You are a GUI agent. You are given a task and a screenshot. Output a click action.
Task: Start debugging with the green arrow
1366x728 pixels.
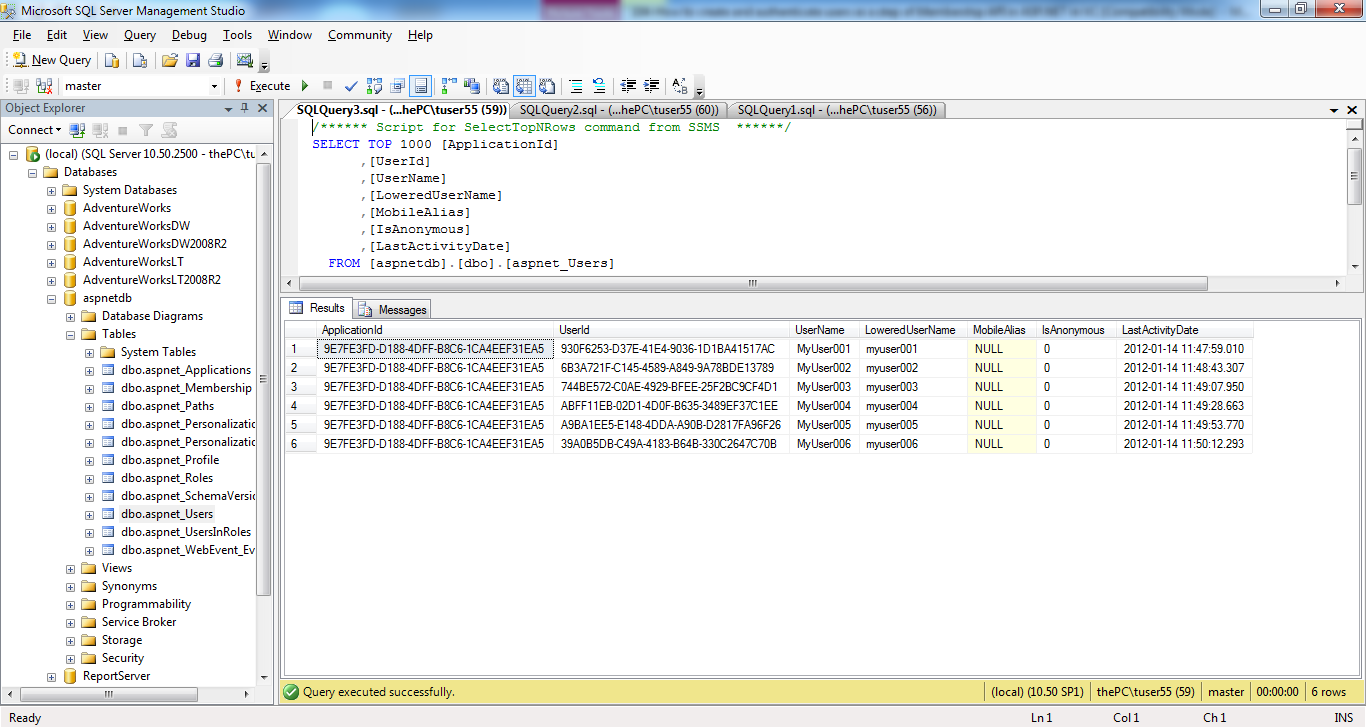pyautogui.click(x=304, y=86)
